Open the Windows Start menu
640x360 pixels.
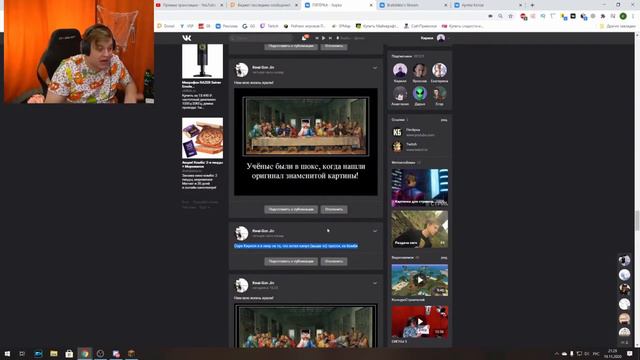tap(7, 353)
